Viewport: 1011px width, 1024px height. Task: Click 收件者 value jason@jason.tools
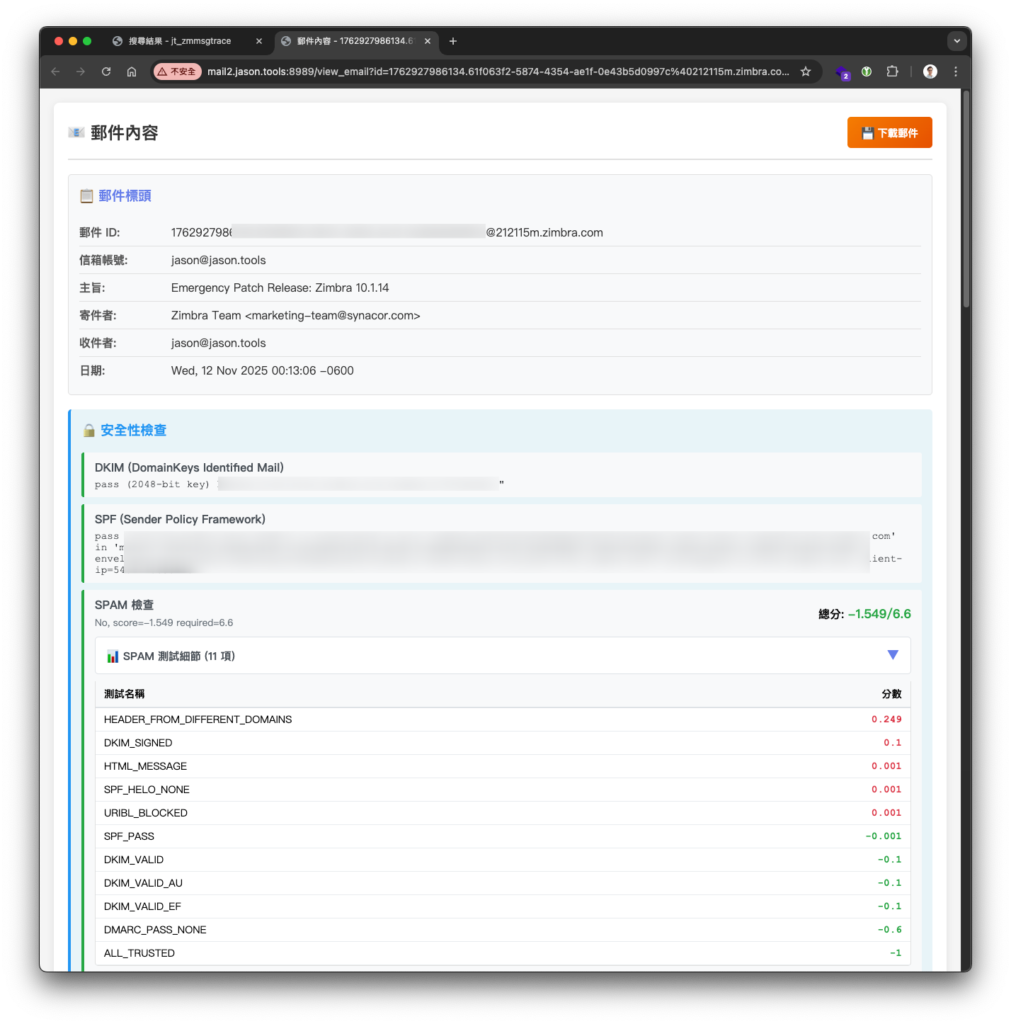click(218, 344)
